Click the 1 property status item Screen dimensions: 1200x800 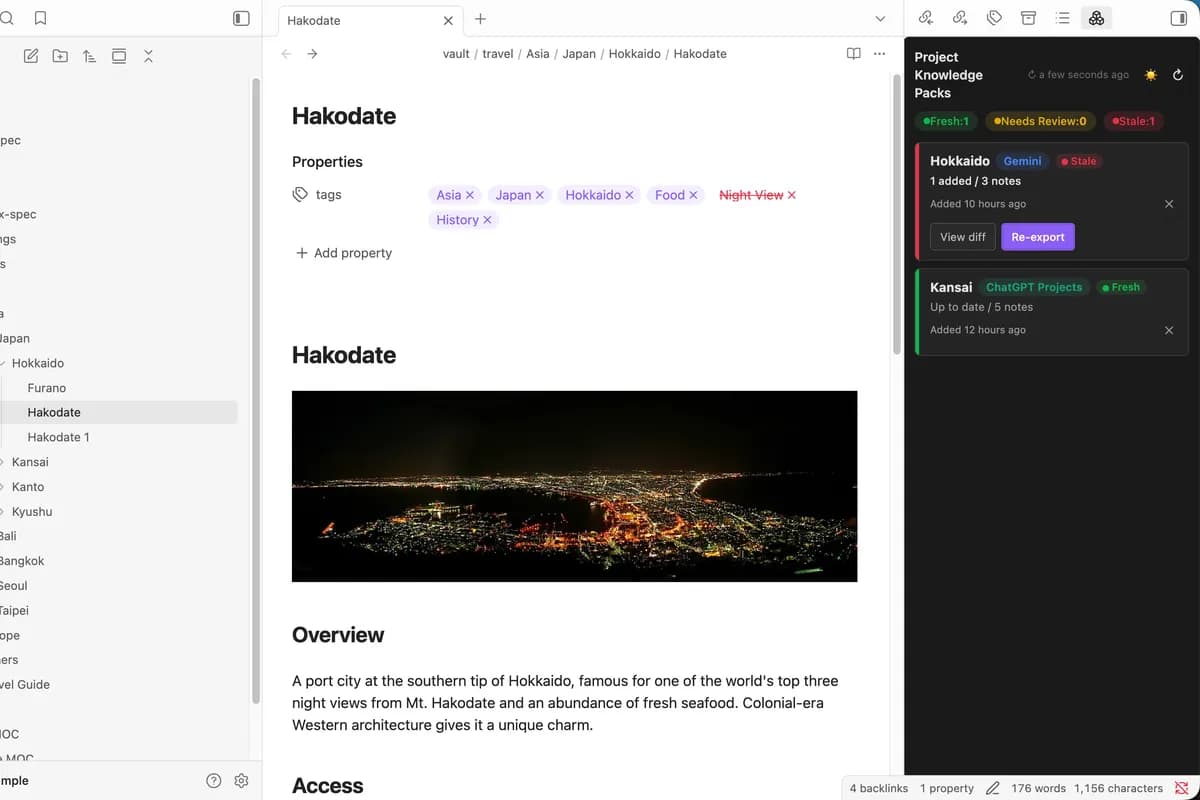947,788
